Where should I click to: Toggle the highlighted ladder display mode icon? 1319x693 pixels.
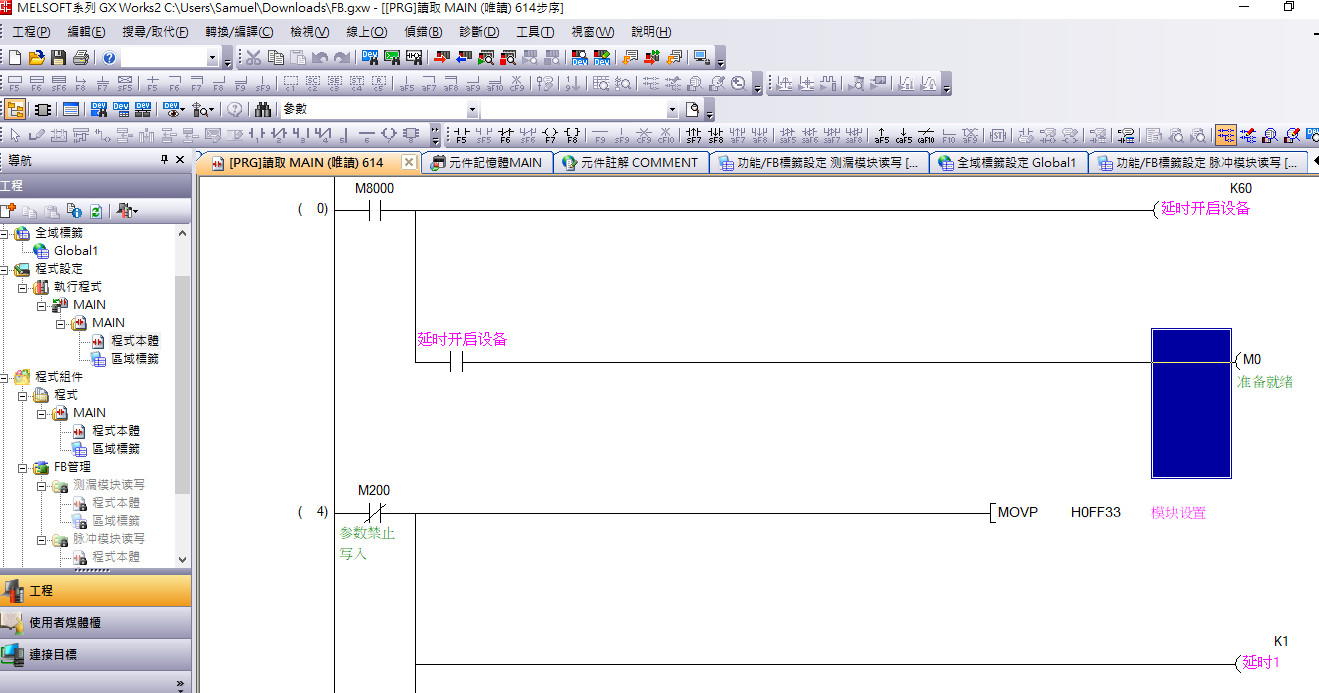pos(1226,135)
